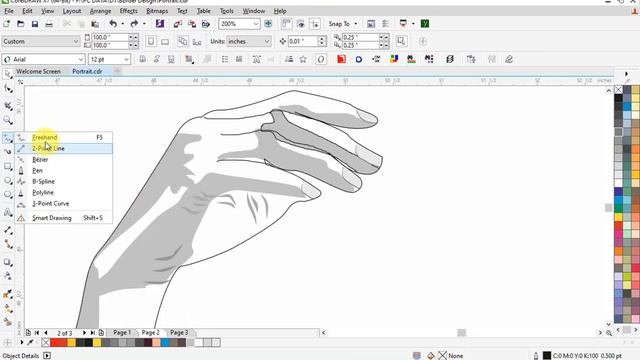Click the red swatch in document palette

click(54, 342)
